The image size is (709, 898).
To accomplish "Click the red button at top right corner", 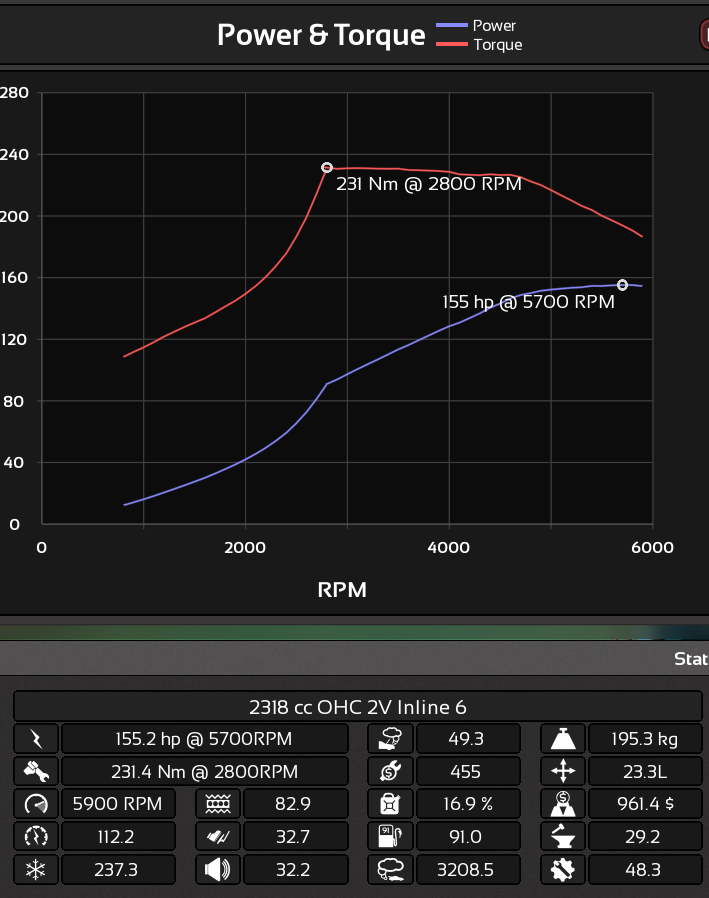I will (x=703, y=35).
